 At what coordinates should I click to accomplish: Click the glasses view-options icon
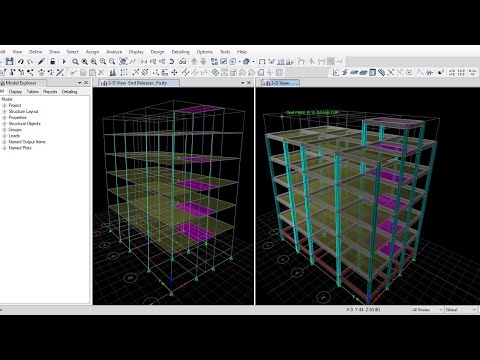(x=182, y=61)
